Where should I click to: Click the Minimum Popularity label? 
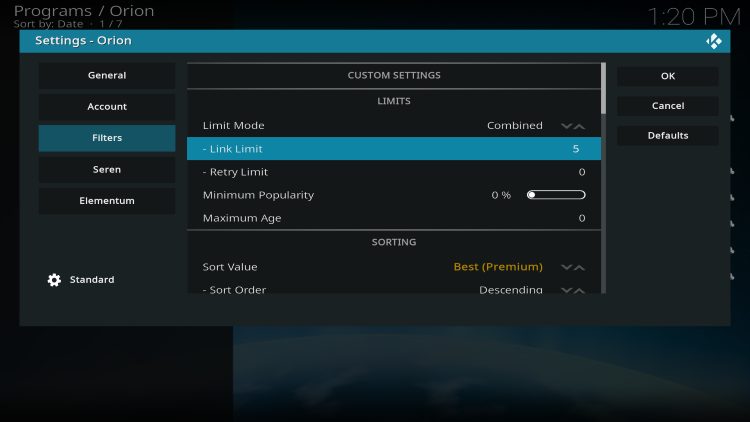point(258,195)
